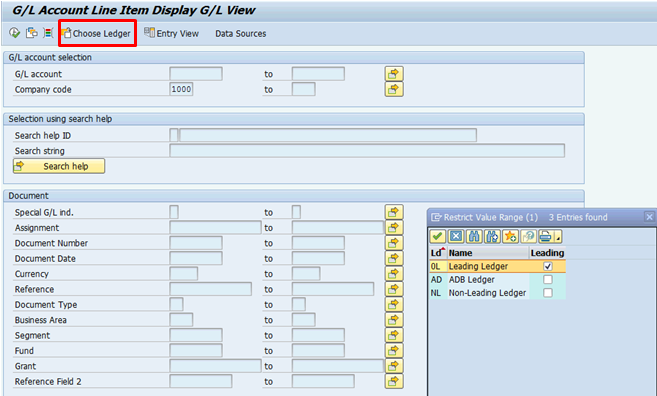Click the Add to personal list star icon

510,236
